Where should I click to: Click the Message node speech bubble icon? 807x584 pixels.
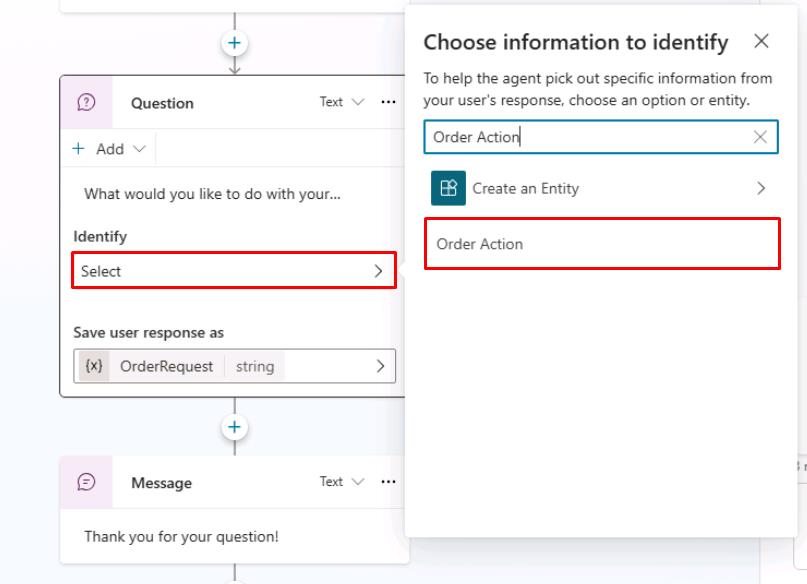pos(86,482)
